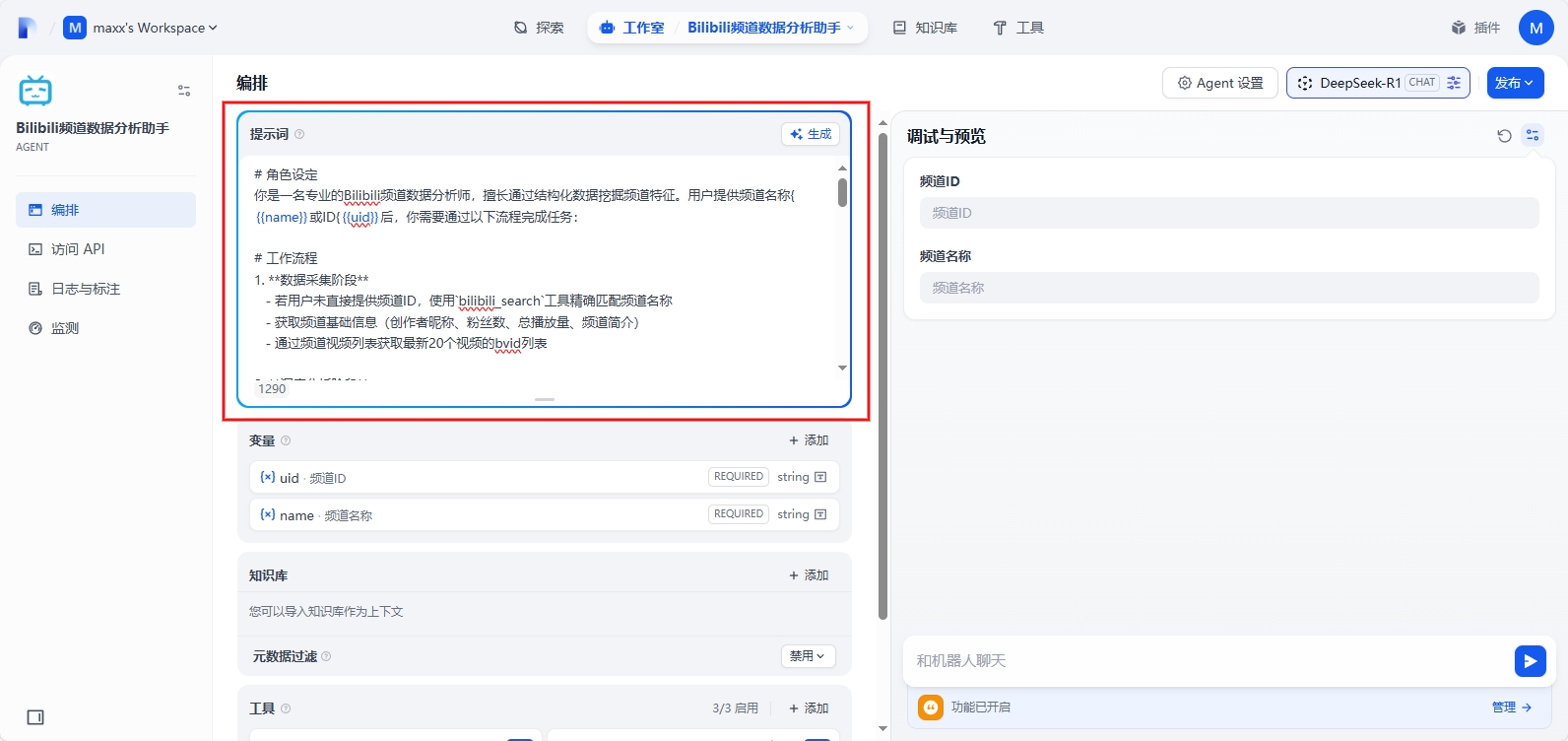This screenshot has height=741, width=1568.
Task: Click the 1290 character count
Action: pos(272,389)
